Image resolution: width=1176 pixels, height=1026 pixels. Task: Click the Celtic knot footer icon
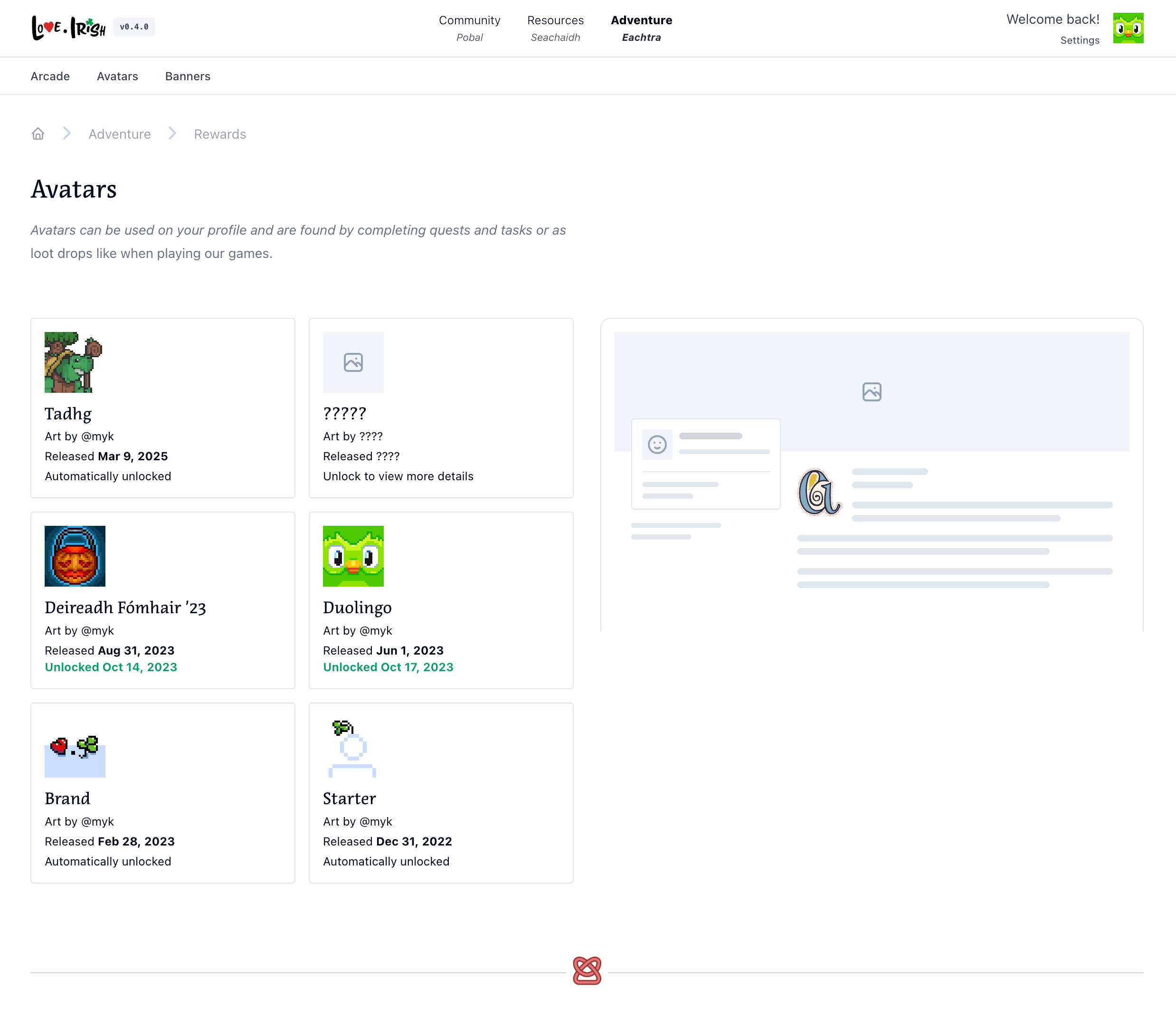[x=587, y=970]
